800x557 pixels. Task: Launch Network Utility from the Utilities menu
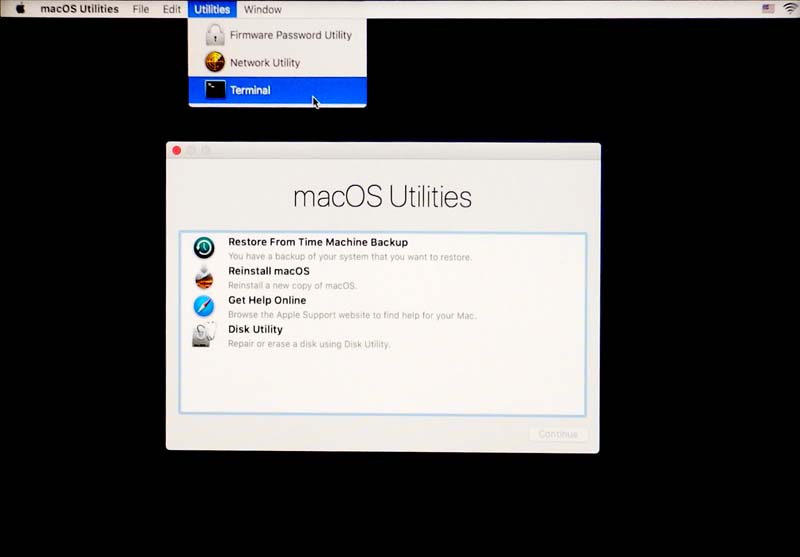(278, 63)
